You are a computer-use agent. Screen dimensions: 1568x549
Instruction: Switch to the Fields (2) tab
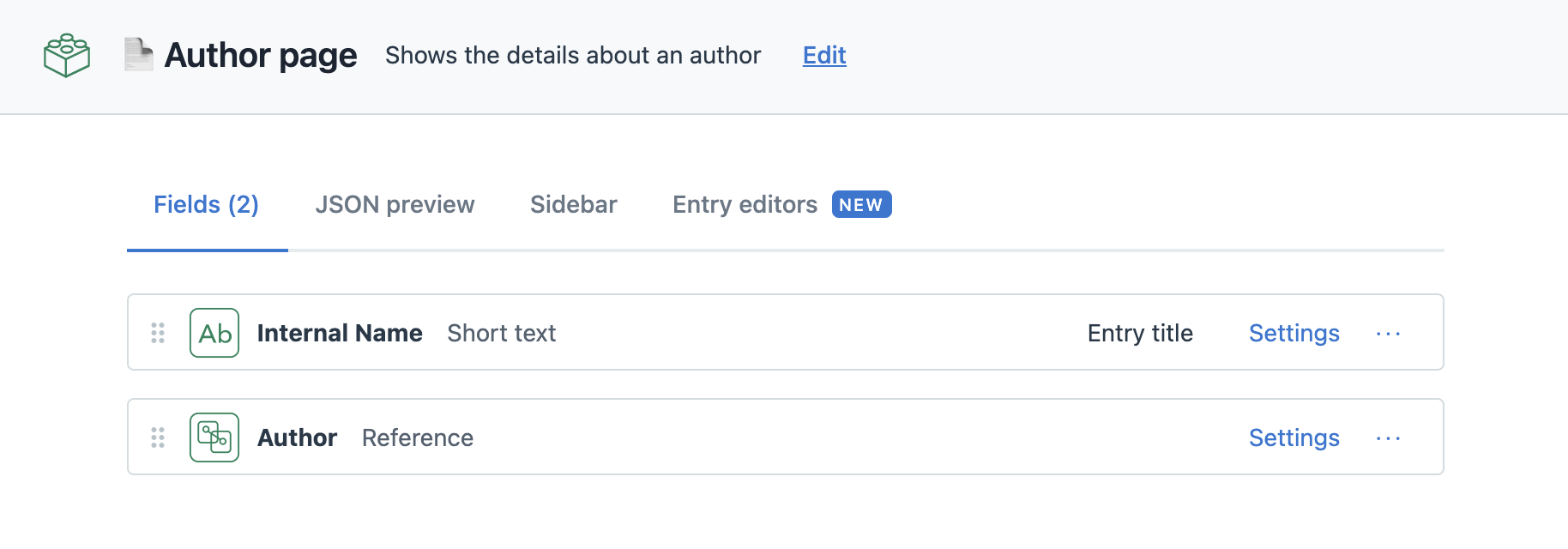coord(206,205)
